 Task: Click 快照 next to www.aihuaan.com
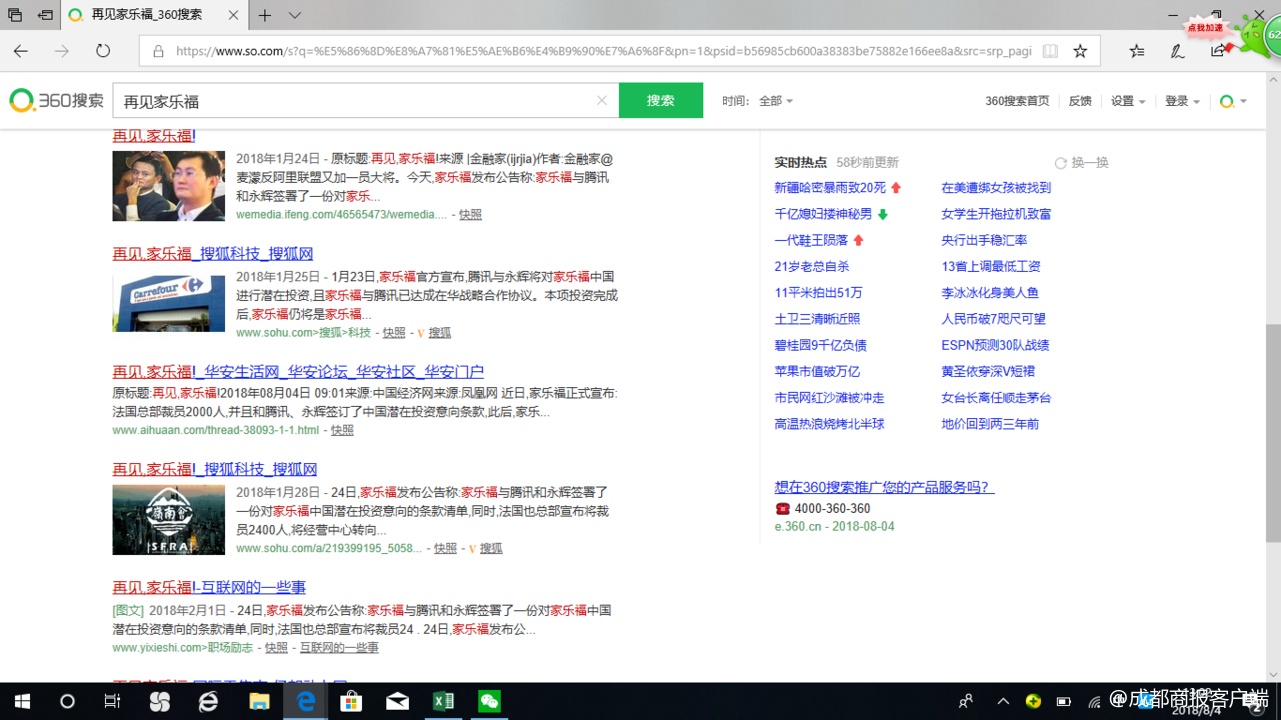coord(342,430)
